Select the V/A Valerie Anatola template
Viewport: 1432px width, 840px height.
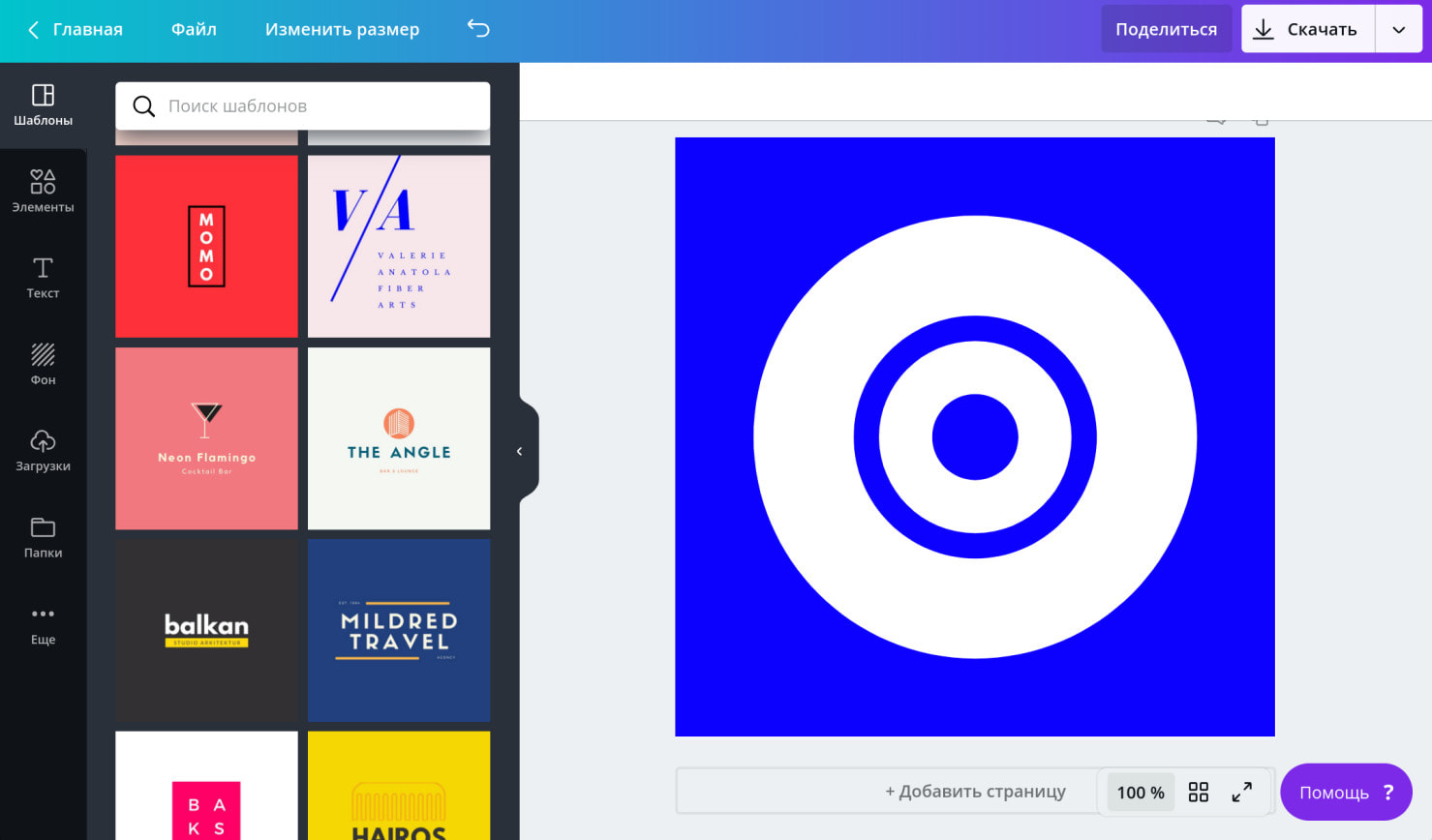click(399, 247)
